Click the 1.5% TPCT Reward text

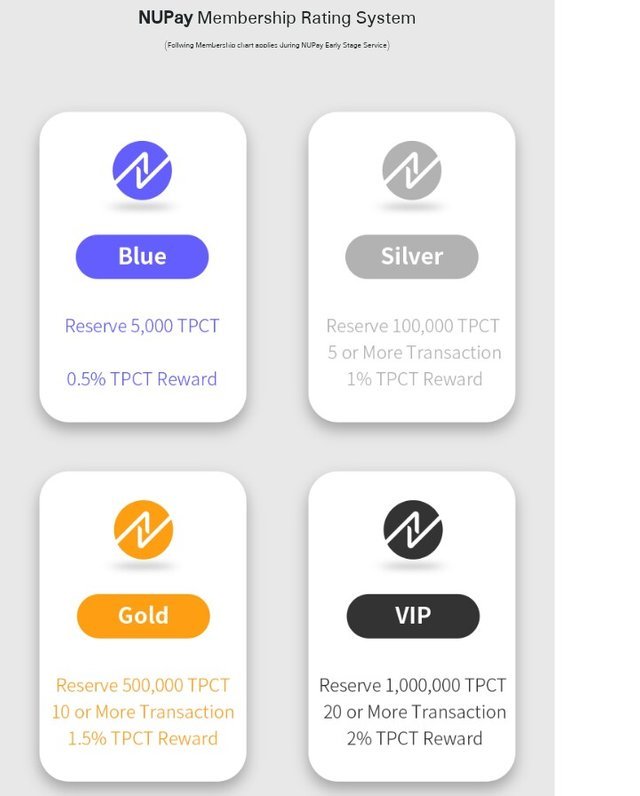click(143, 739)
